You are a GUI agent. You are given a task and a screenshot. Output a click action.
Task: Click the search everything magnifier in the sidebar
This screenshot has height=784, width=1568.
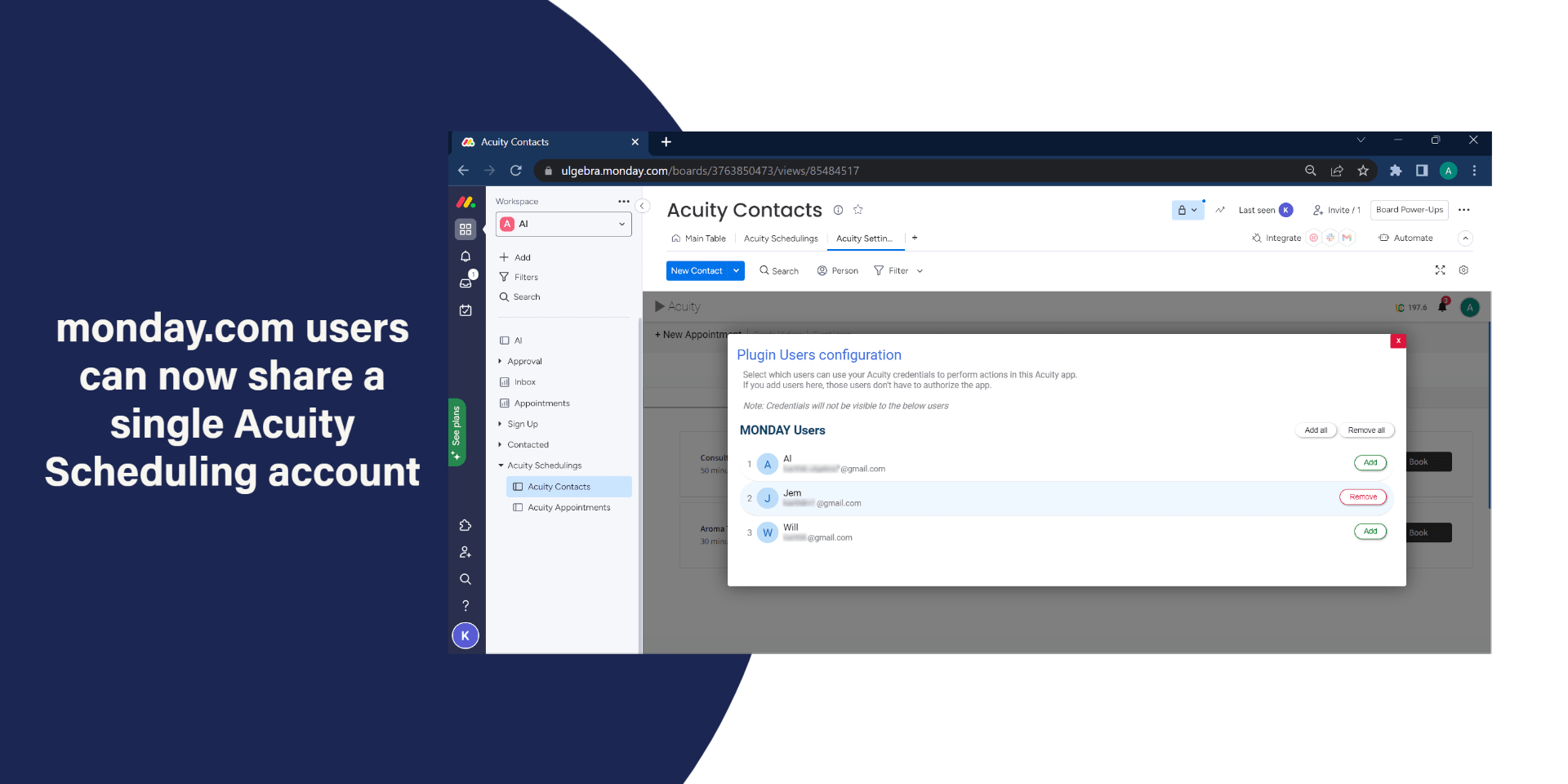point(465,579)
